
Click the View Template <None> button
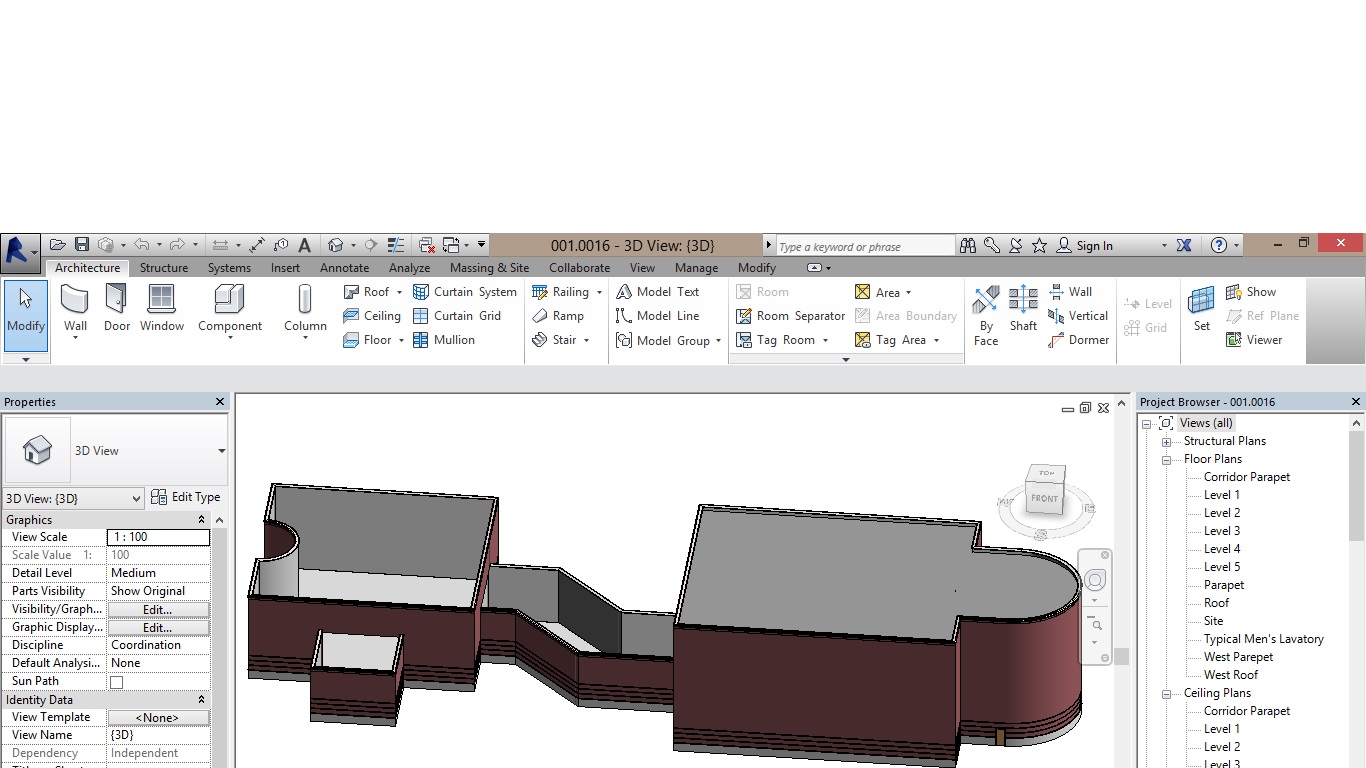(x=158, y=718)
